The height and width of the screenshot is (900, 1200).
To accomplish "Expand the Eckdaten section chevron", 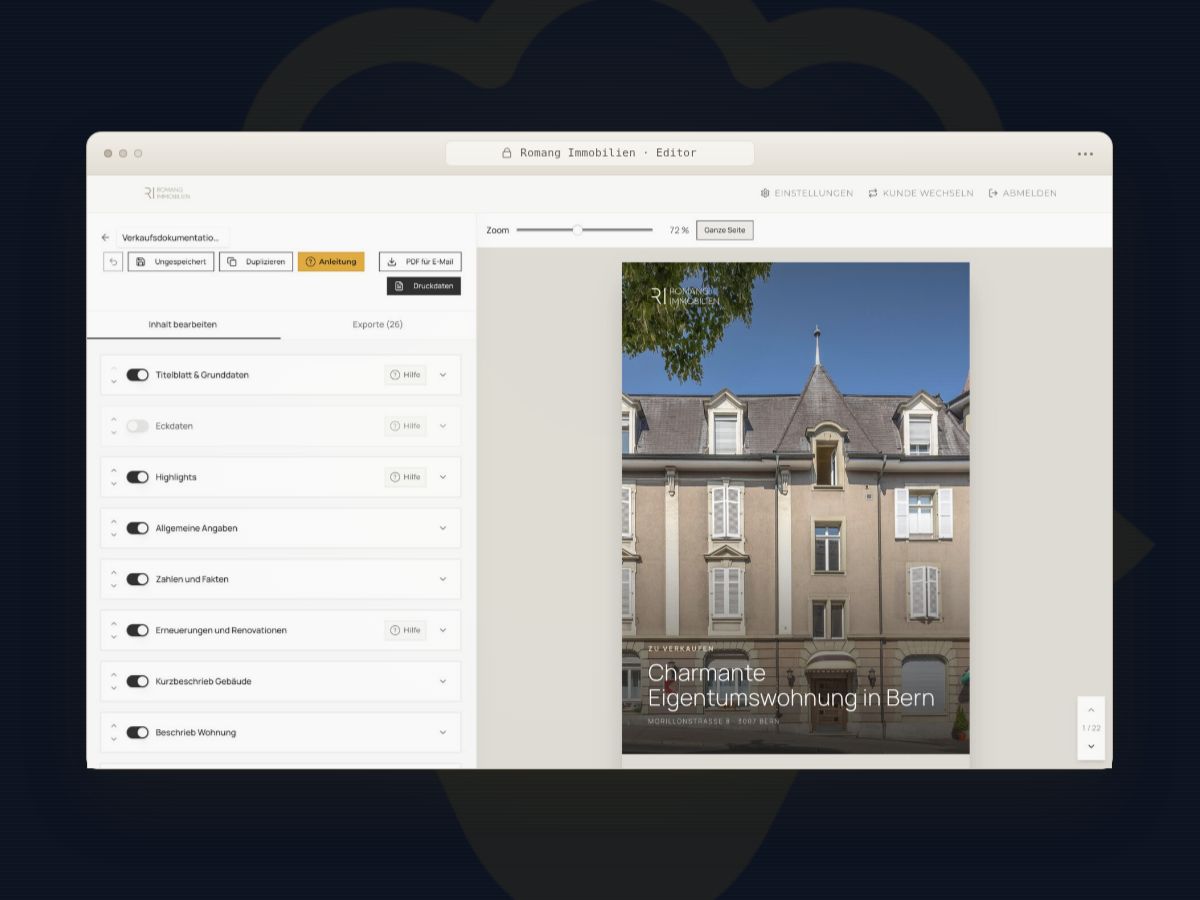I will (x=443, y=426).
